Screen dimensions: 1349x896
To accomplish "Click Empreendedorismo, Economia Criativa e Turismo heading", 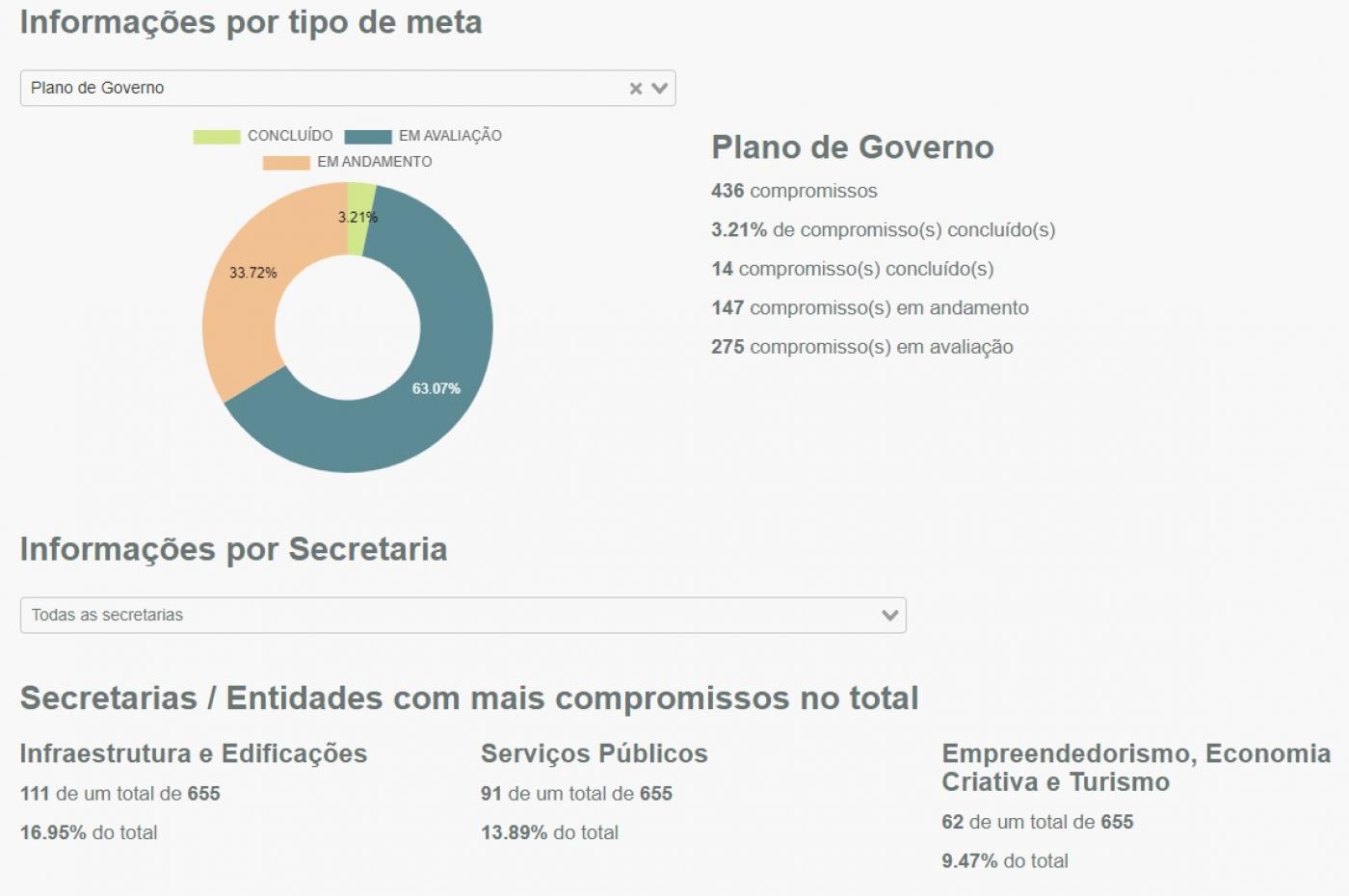I will (1136, 768).
